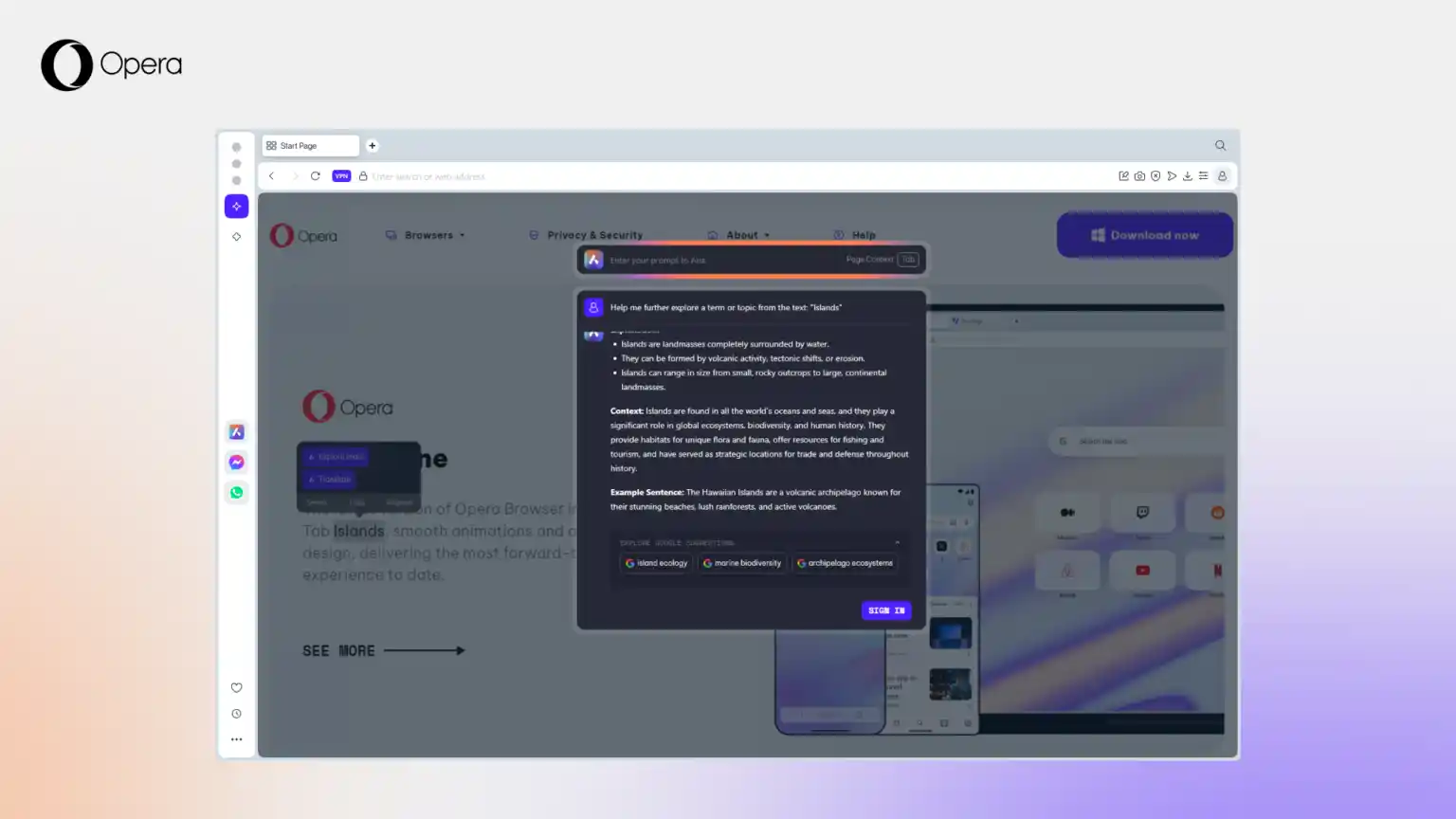The width and height of the screenshot is (1456, 819).
Task: Click the Sign In button
Action: (885, 610)
